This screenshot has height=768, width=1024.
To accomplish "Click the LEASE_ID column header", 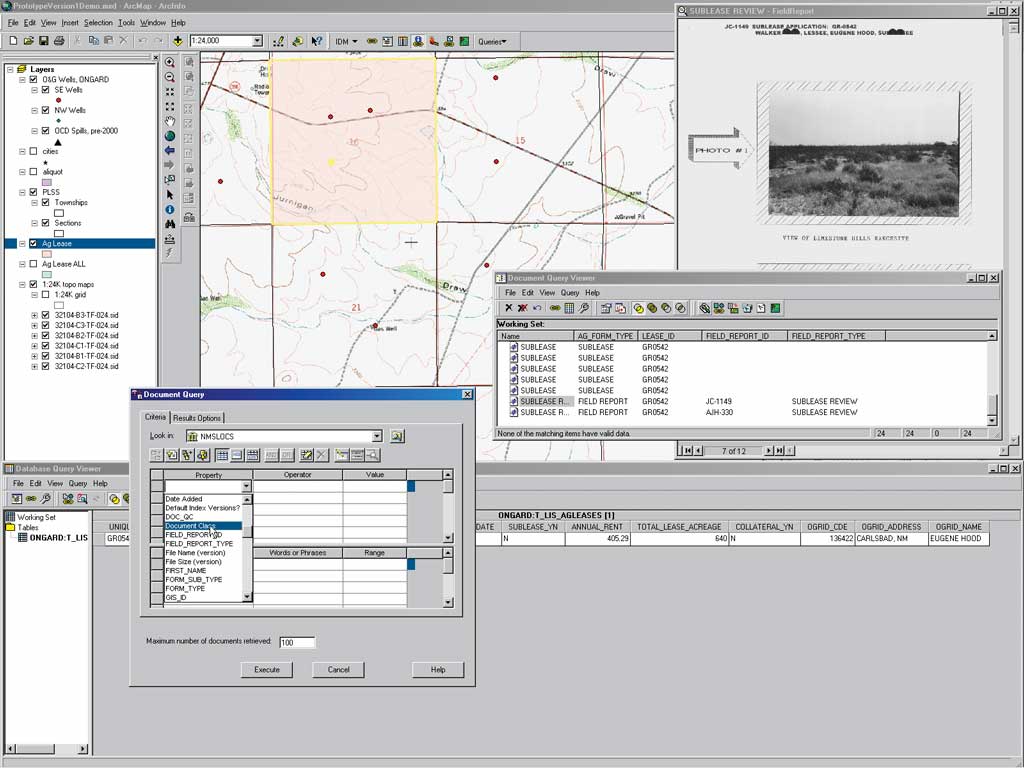I will 669,336.
